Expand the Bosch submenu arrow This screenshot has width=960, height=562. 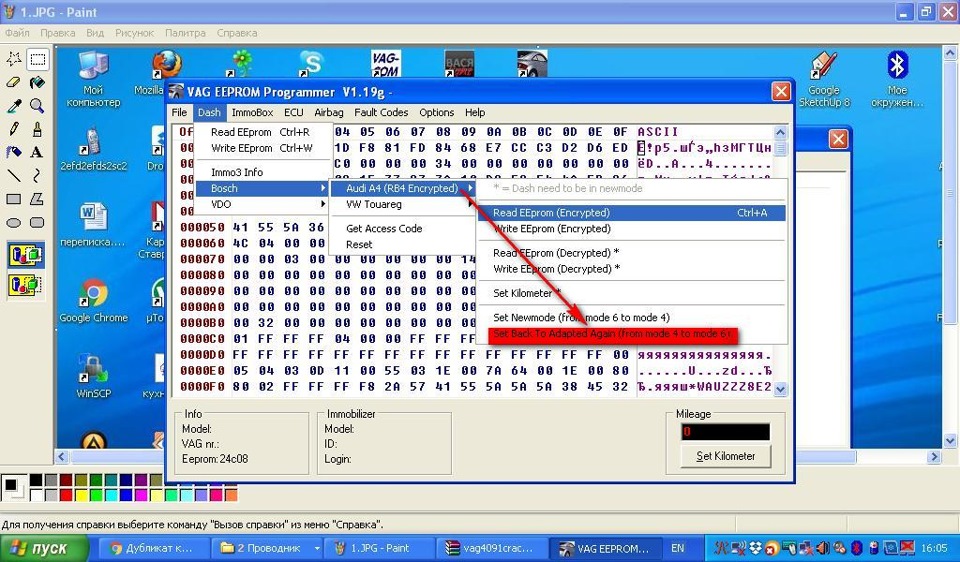click(x=323, y=188)
